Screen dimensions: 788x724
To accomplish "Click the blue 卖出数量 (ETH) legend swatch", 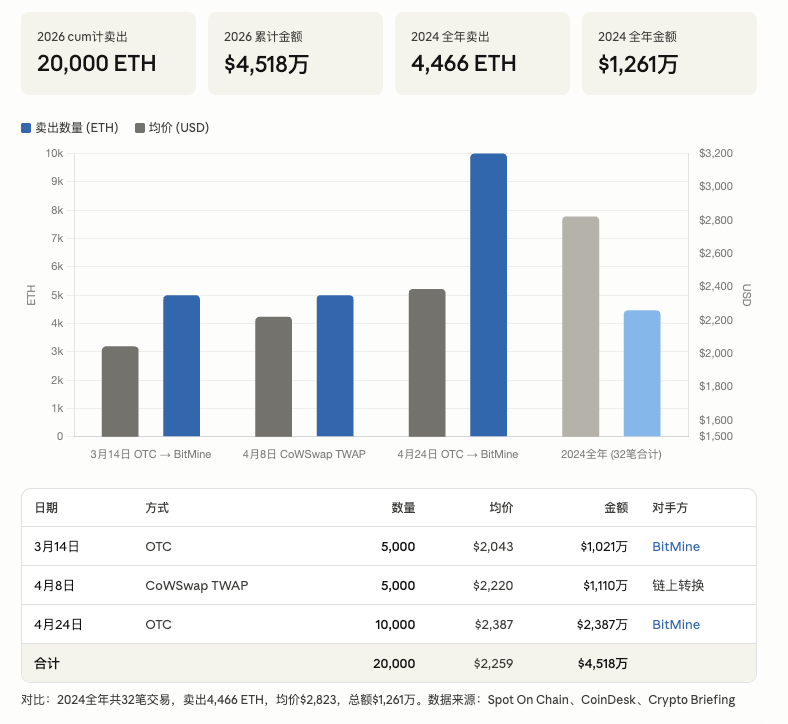I will coord(26,128).
